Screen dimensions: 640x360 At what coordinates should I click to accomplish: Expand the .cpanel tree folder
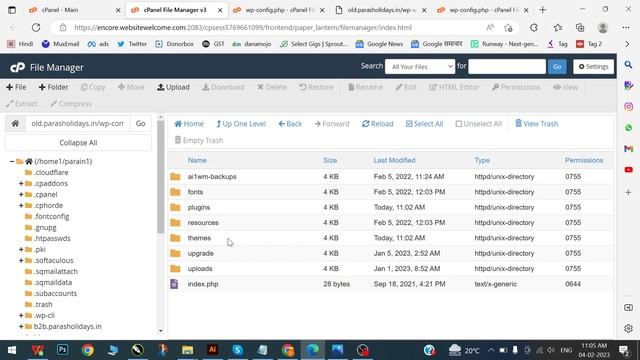click(21, 195)
